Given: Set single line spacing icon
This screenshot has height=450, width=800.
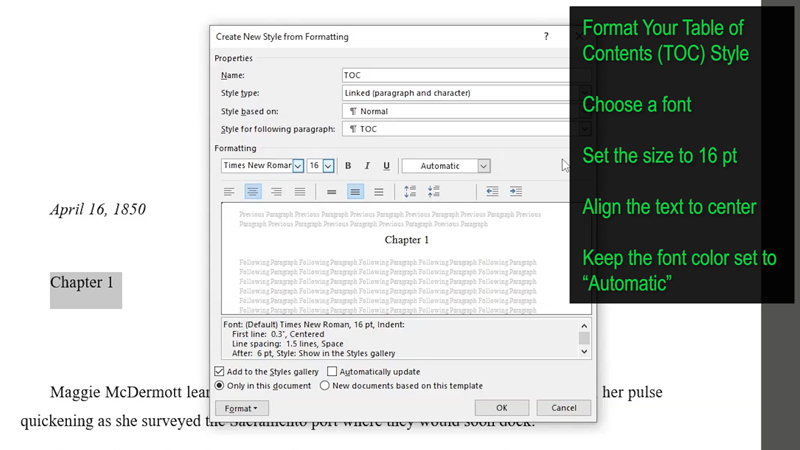Looking at the screenshot, I should pos(332,192).
